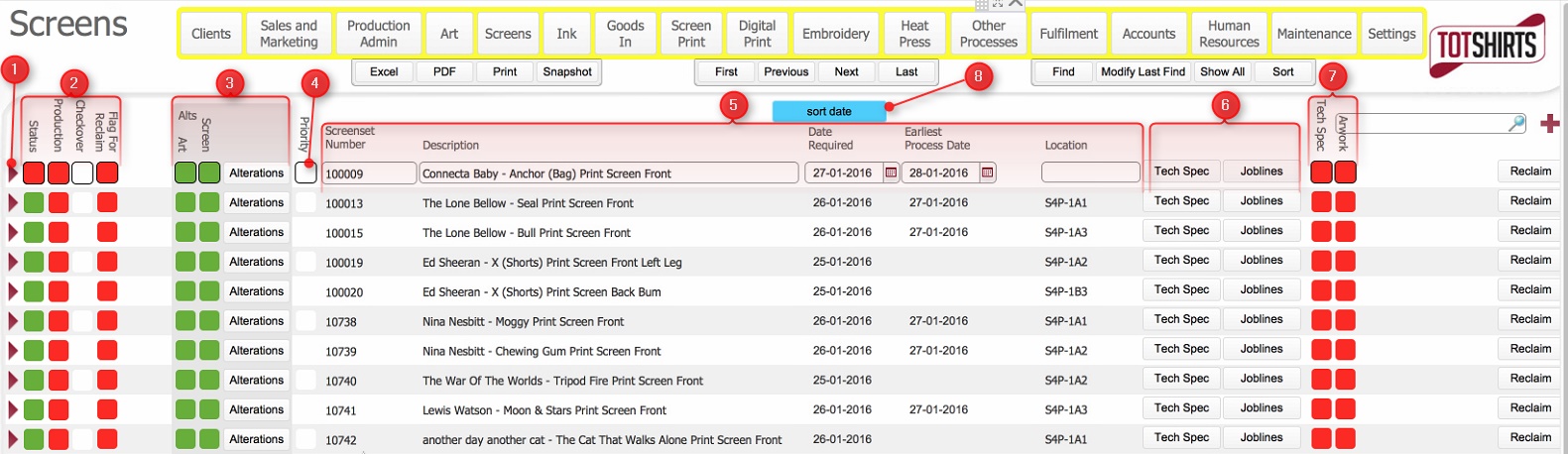
Task: Open the Screen Print tab
Action: pyautogui.click(x=691, y=34)
